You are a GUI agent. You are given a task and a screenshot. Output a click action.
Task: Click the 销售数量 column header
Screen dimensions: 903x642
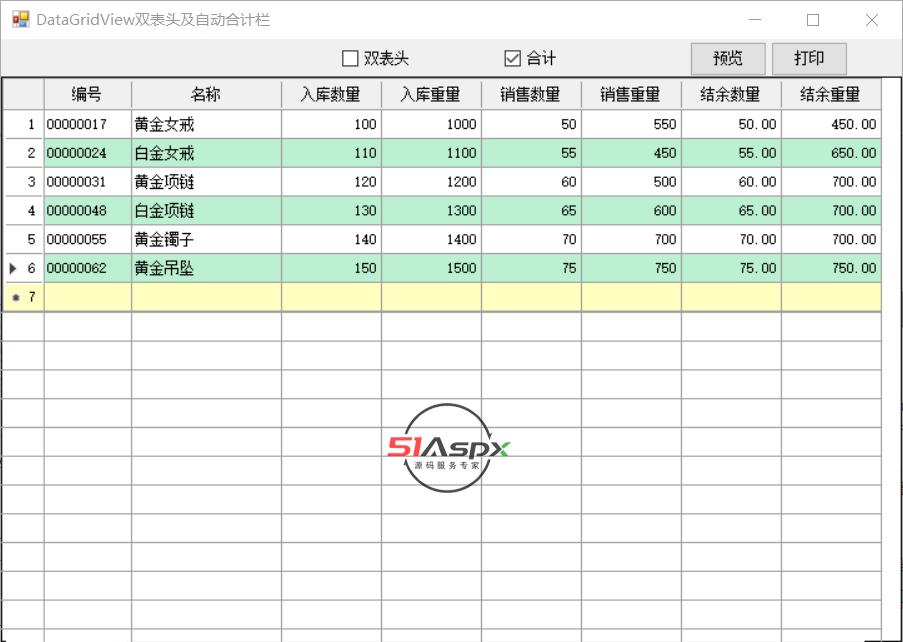point(531,94)
